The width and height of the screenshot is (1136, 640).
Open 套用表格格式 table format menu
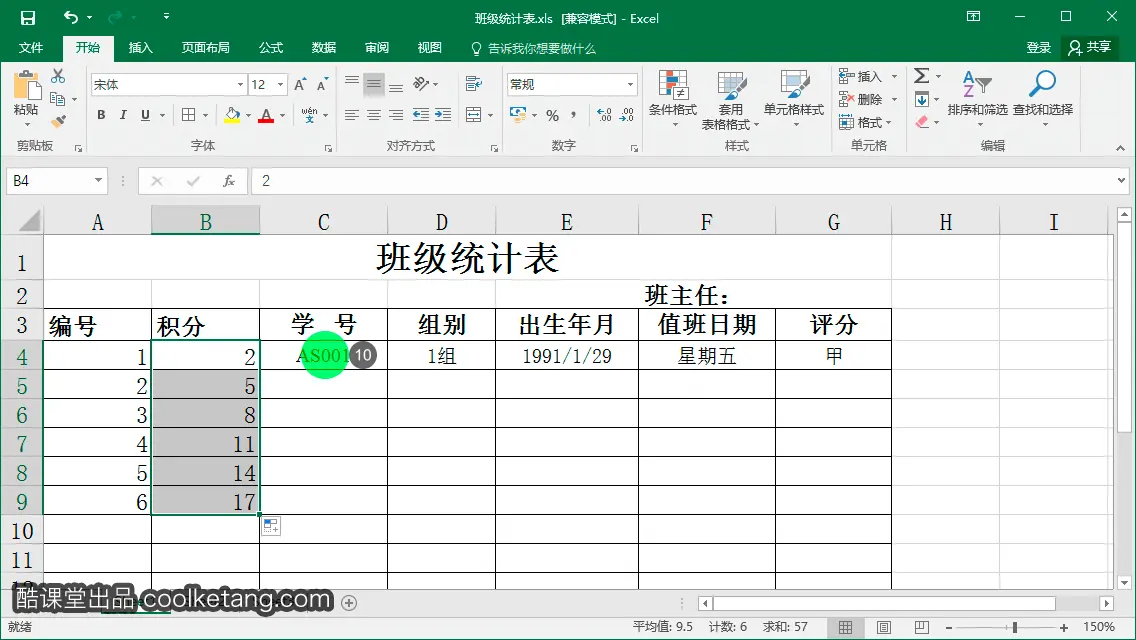click(730, 101)
